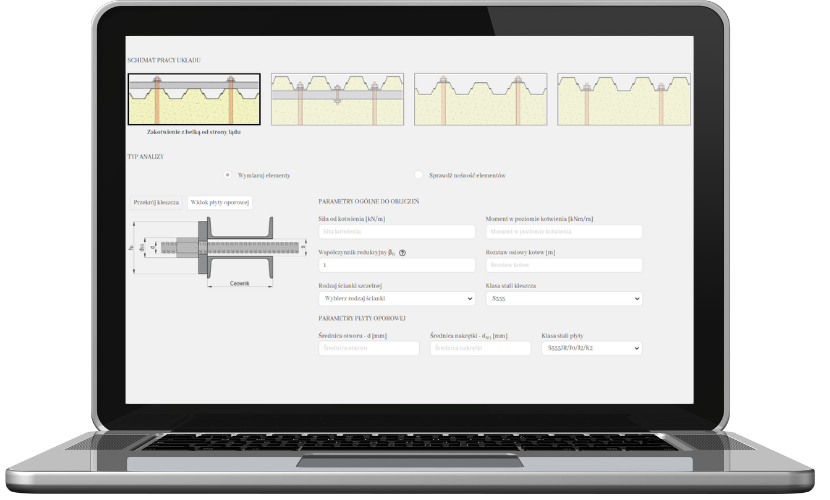Click the Rozstaw osiowy kotew field

coord(563,266)
